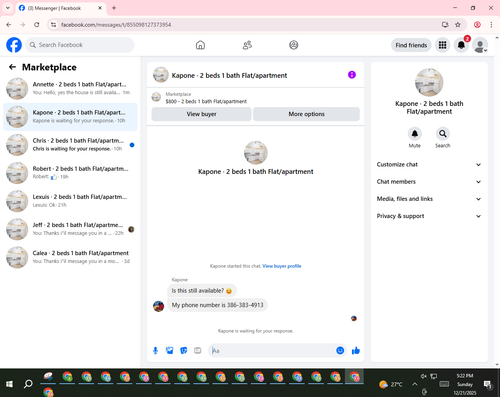Choose a GIF icon
Image resolution: width=500 pixels, height=397 pixels.
click(198, 350)
